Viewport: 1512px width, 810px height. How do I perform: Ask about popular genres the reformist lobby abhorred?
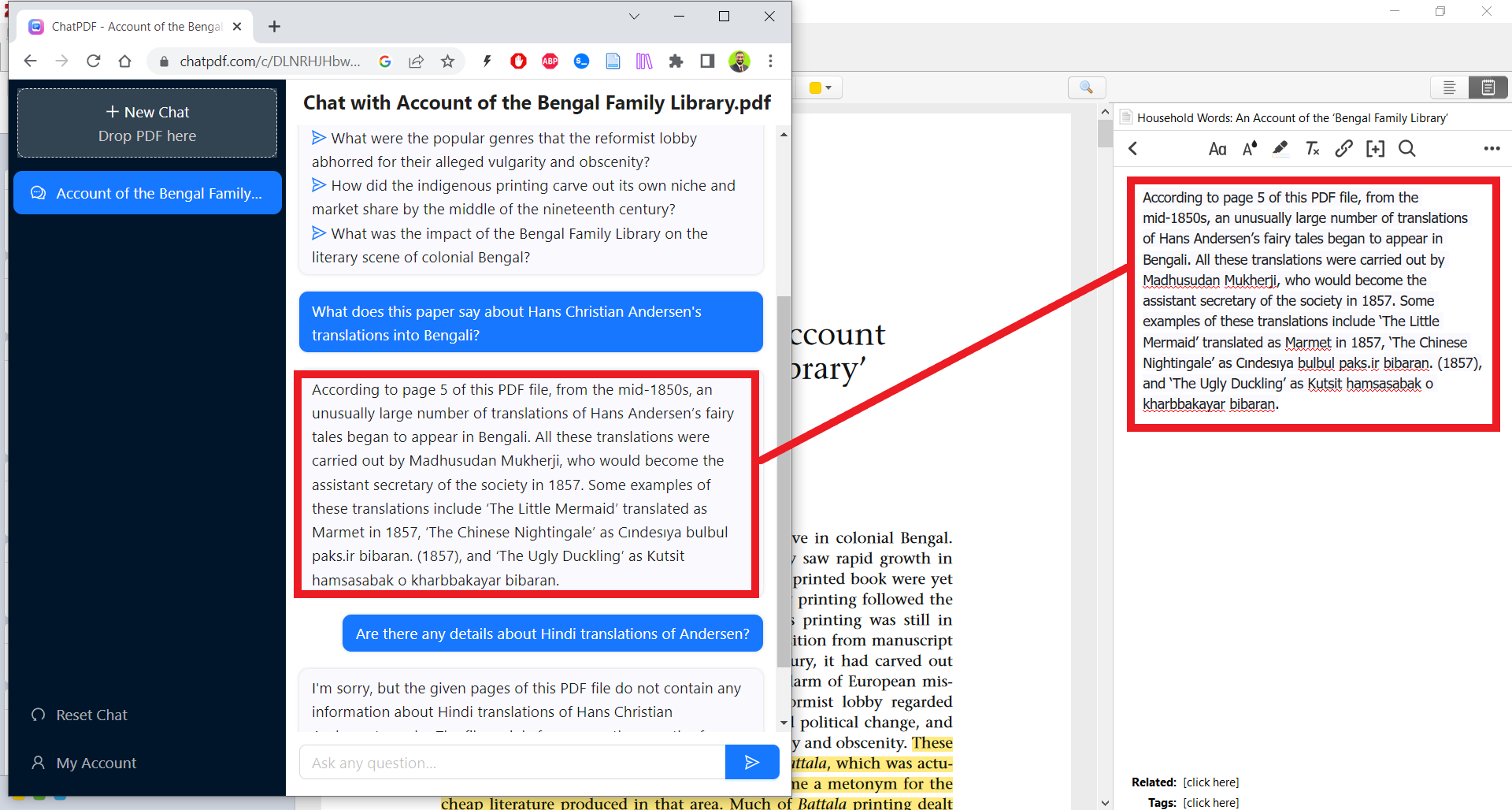(504, 150)
